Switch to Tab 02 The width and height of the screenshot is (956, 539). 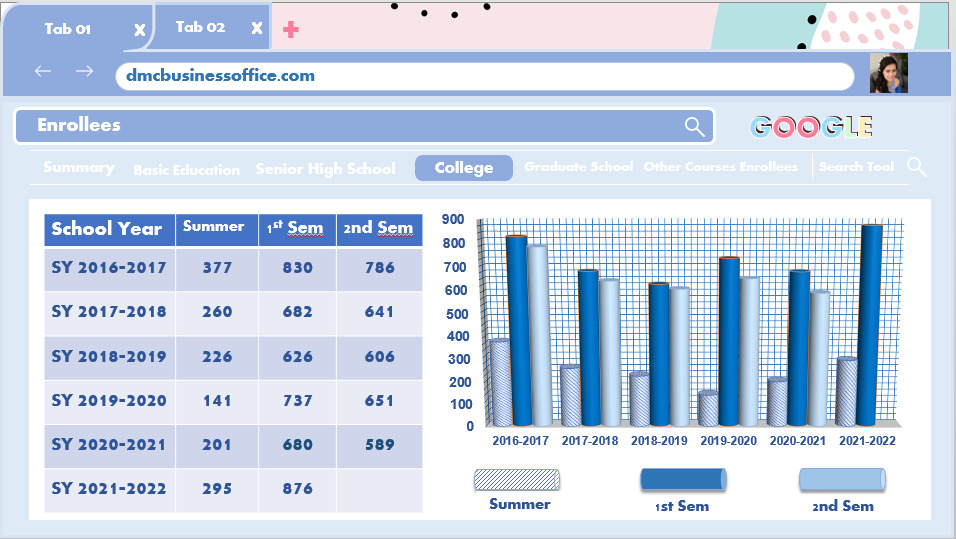(x=200, y=27)
